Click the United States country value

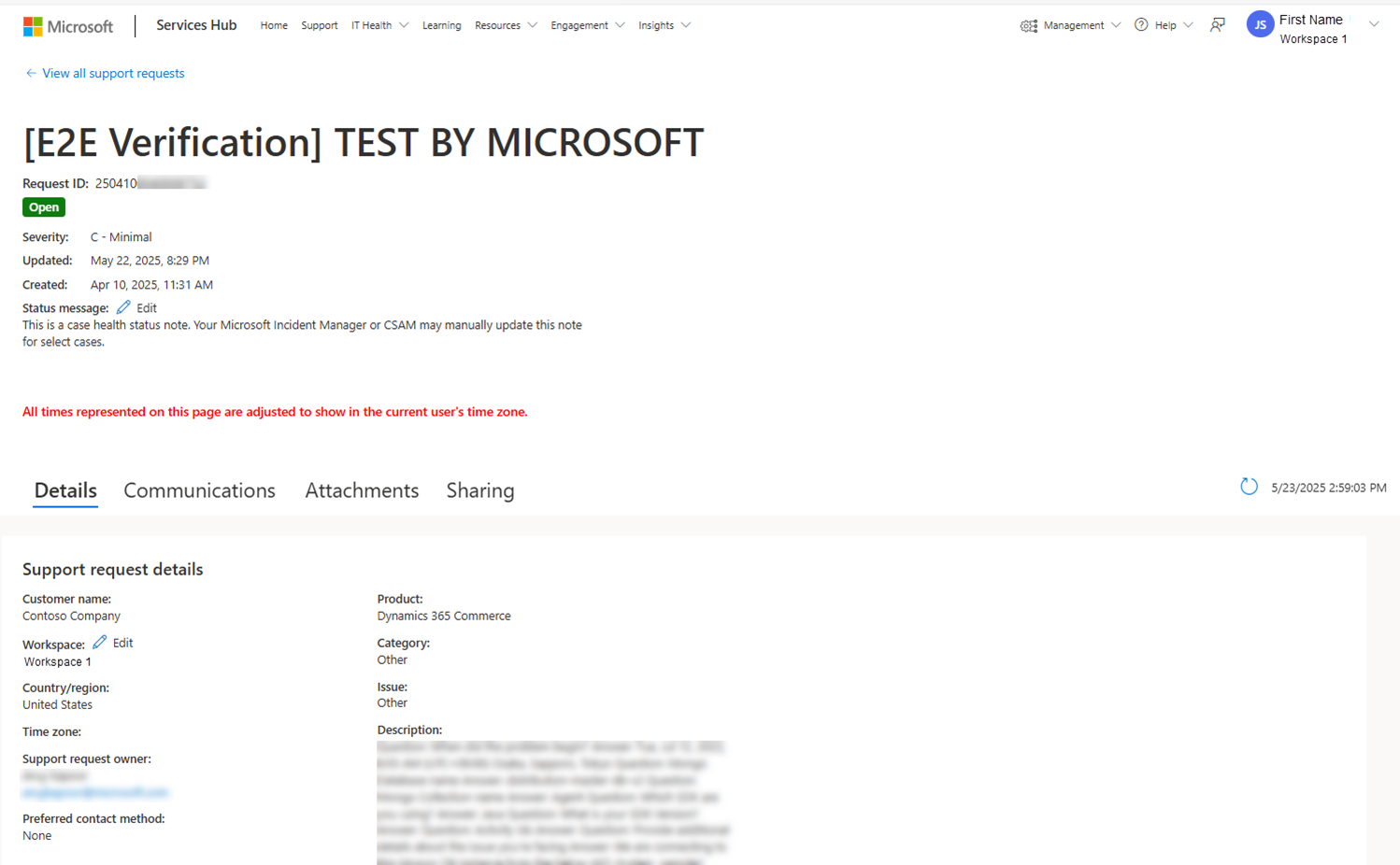tap(57, 704)
